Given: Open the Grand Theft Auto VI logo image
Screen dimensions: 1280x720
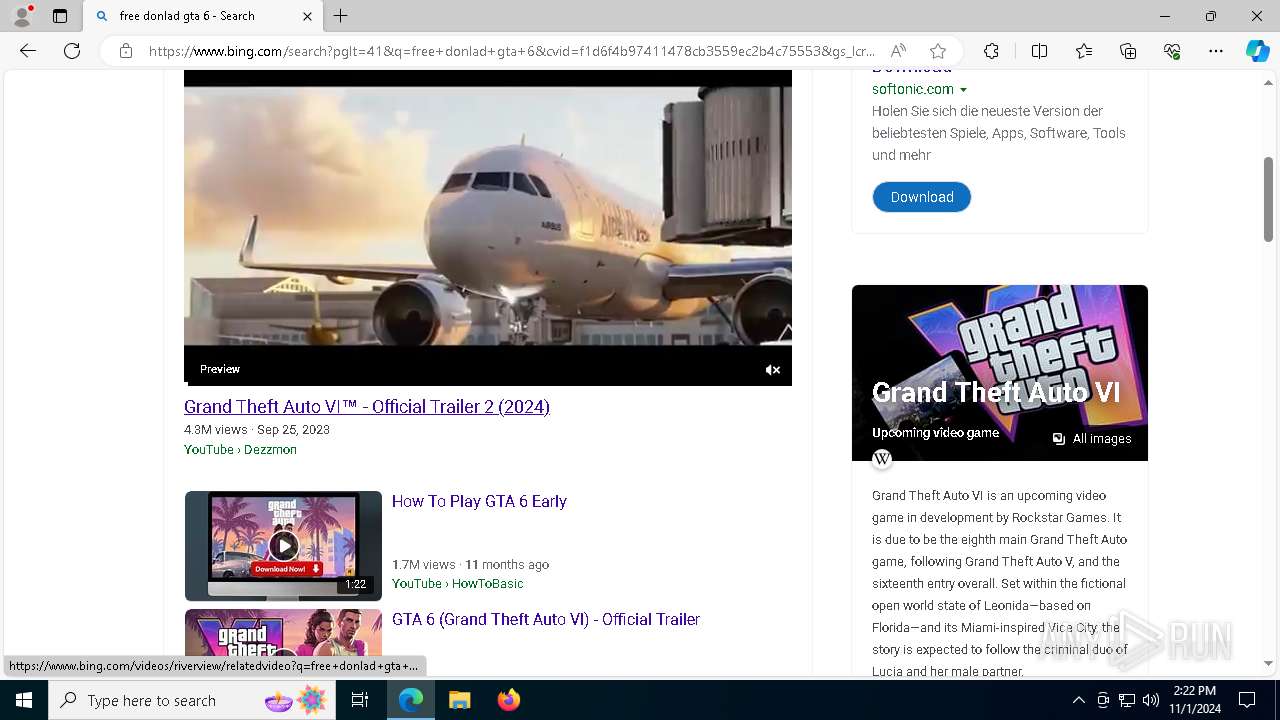Looking at the screenshot, I should pyautogui.click(x=1000, y=372).
